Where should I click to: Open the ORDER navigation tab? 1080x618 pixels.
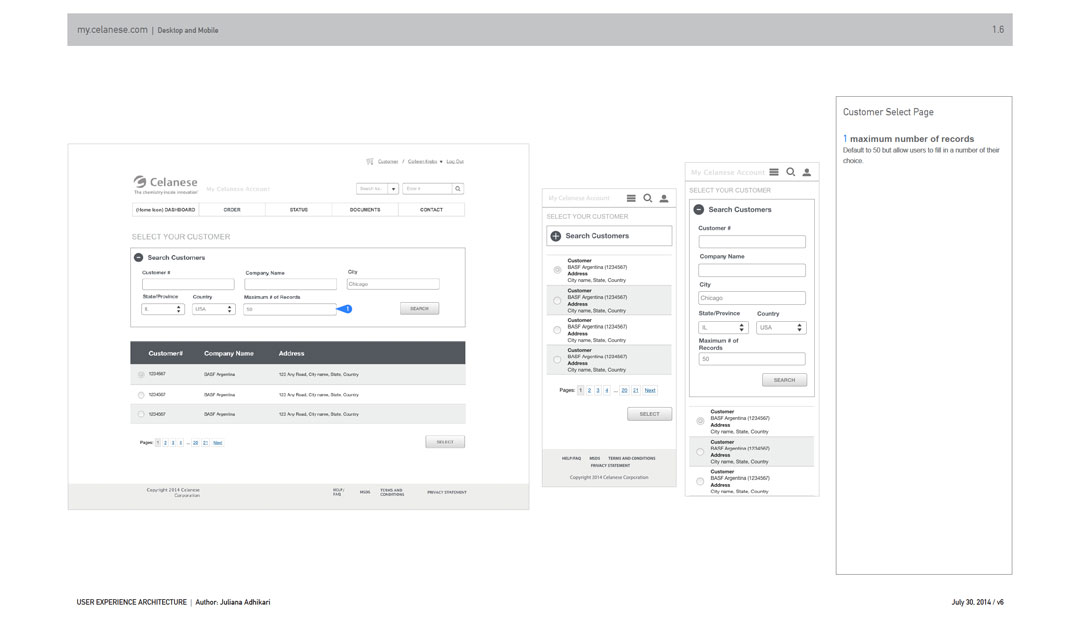tap(232, 210)
